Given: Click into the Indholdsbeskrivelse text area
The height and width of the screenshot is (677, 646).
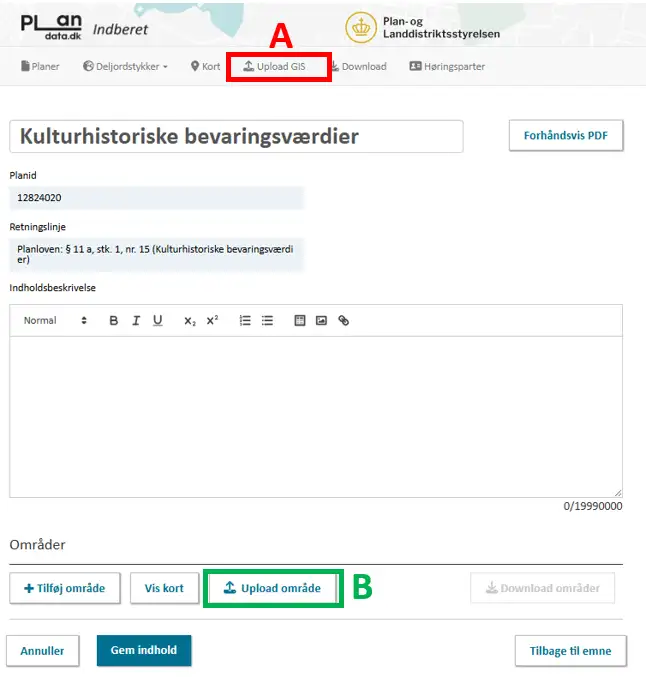Looking at the screenshot, I should pyautogui.click(x=315, y=415).
